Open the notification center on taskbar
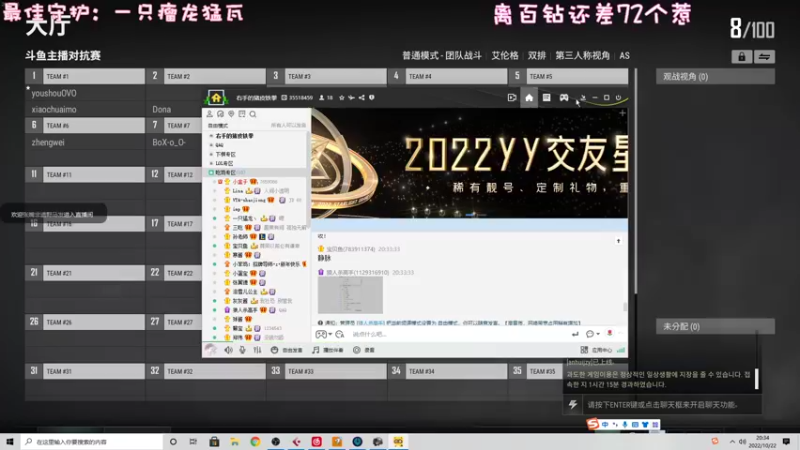This screenshot has height=450, width=800. pyautogui.click(x=786, y=441)
